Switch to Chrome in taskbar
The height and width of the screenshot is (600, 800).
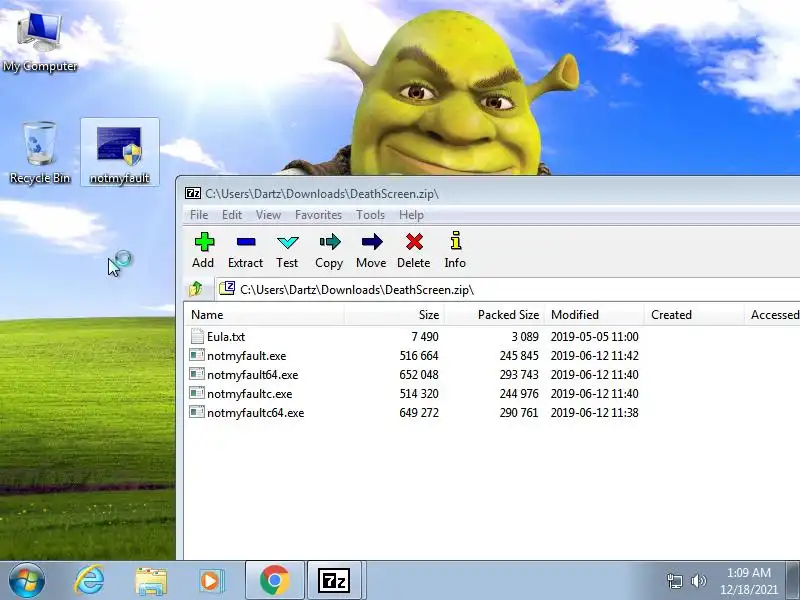click(274, 580)
